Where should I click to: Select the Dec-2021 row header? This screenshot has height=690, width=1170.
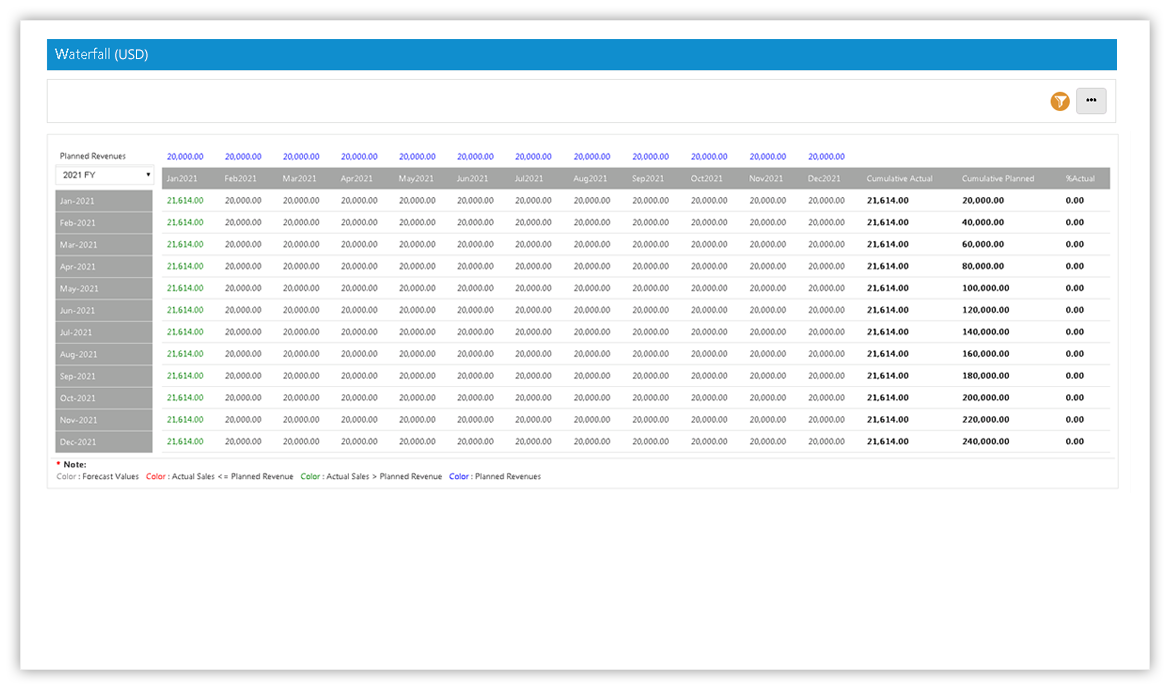click(x=104, y=442)
